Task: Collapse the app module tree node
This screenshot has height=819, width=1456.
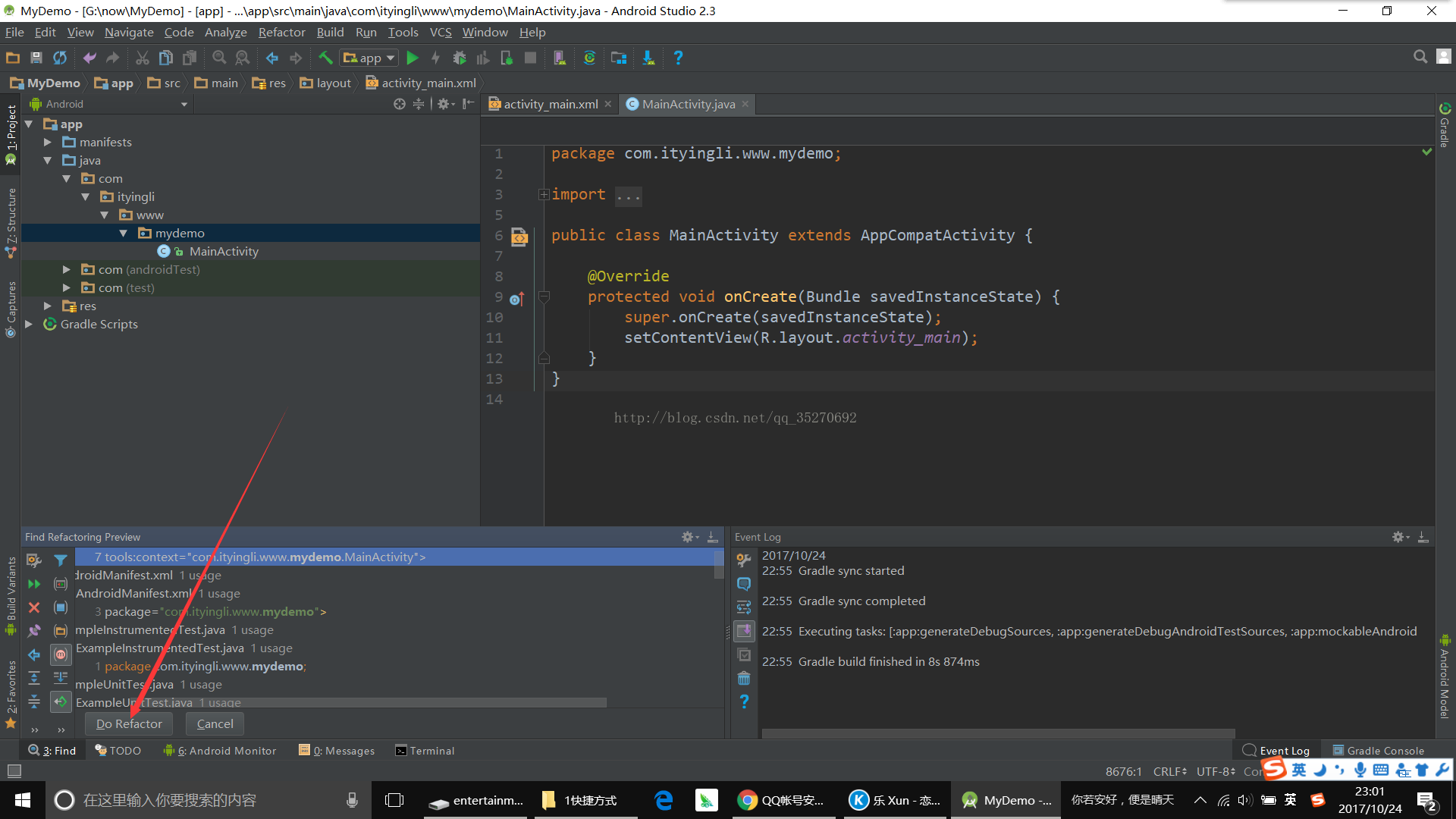Action: click(29, 124)
